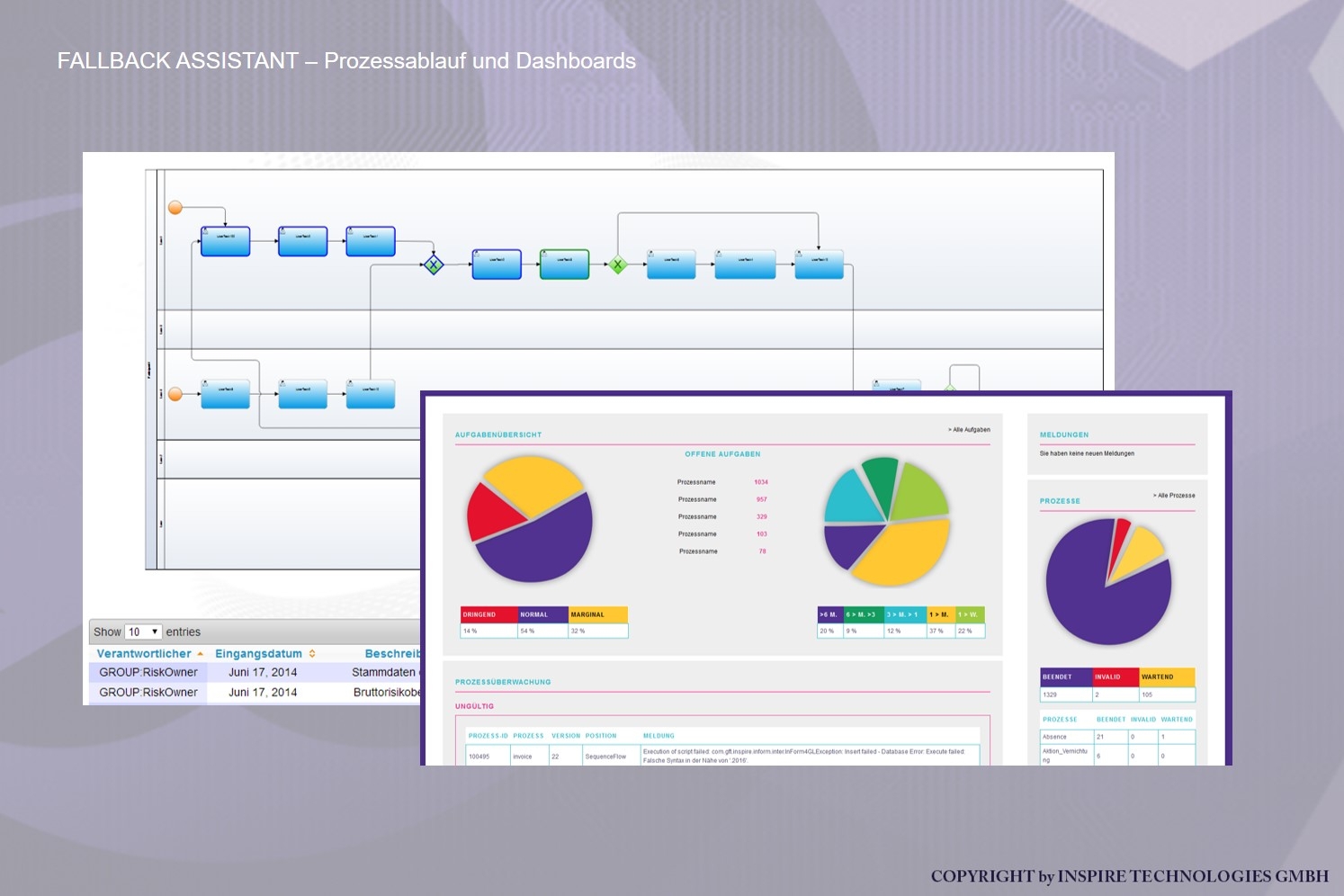Click the '6 > M. >3' legend label
Screen dimensions: 1344x896
[863, 614]
